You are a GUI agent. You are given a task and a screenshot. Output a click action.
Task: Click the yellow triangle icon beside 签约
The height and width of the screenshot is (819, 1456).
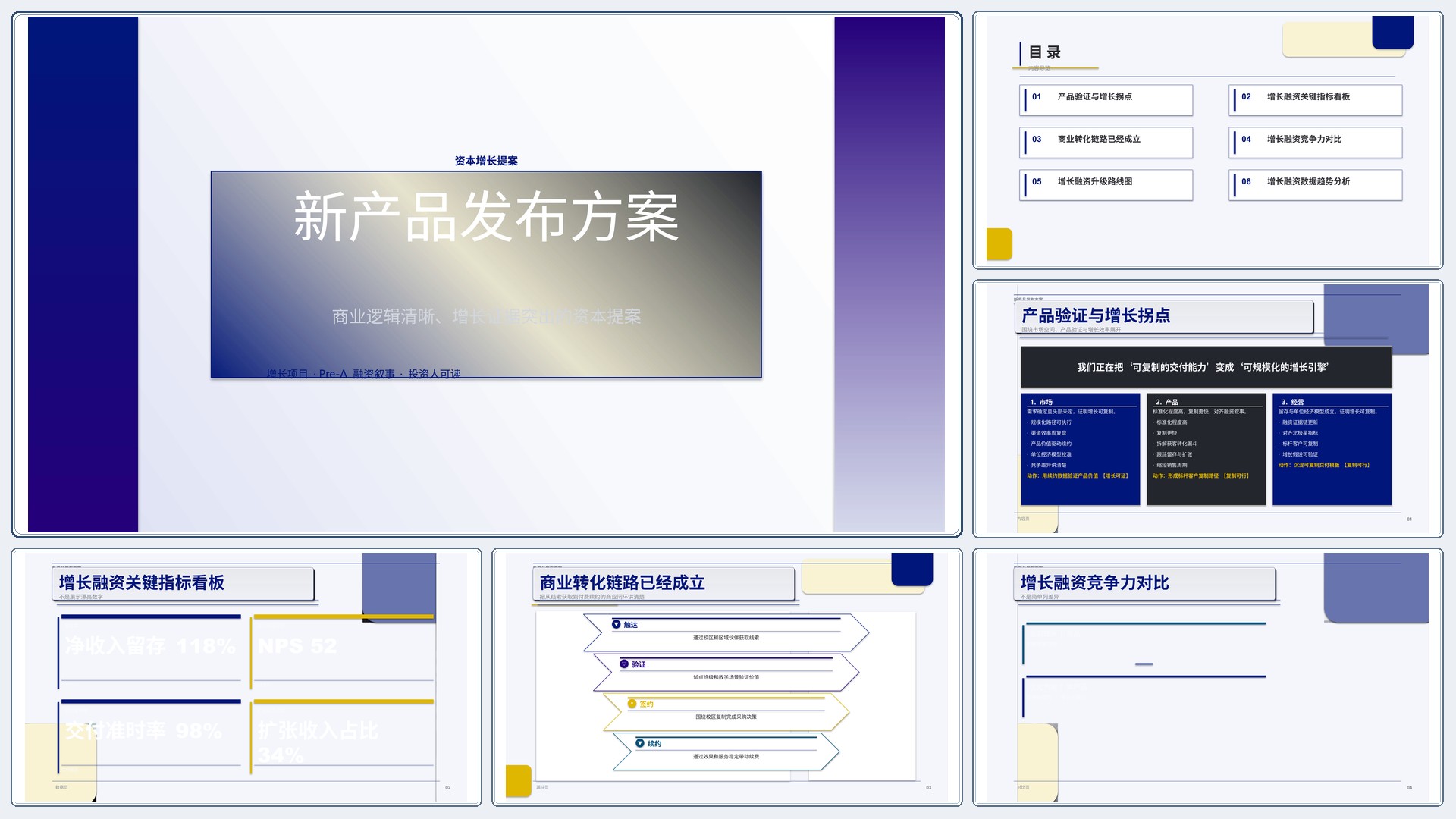[632, 704]
